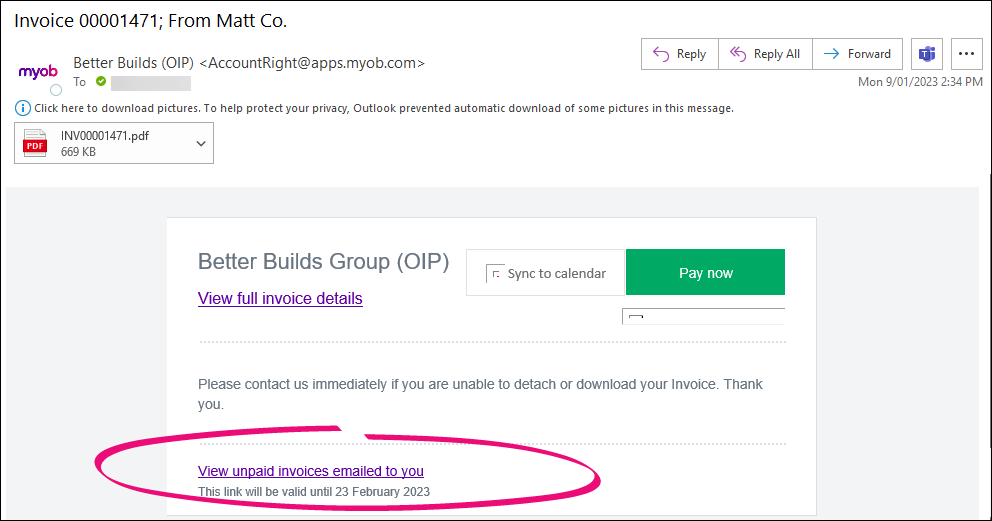Viewport: 992px width, 521px height.
Task: Open View unpaid invoices emailed to you
Action: tap(311, 471)
